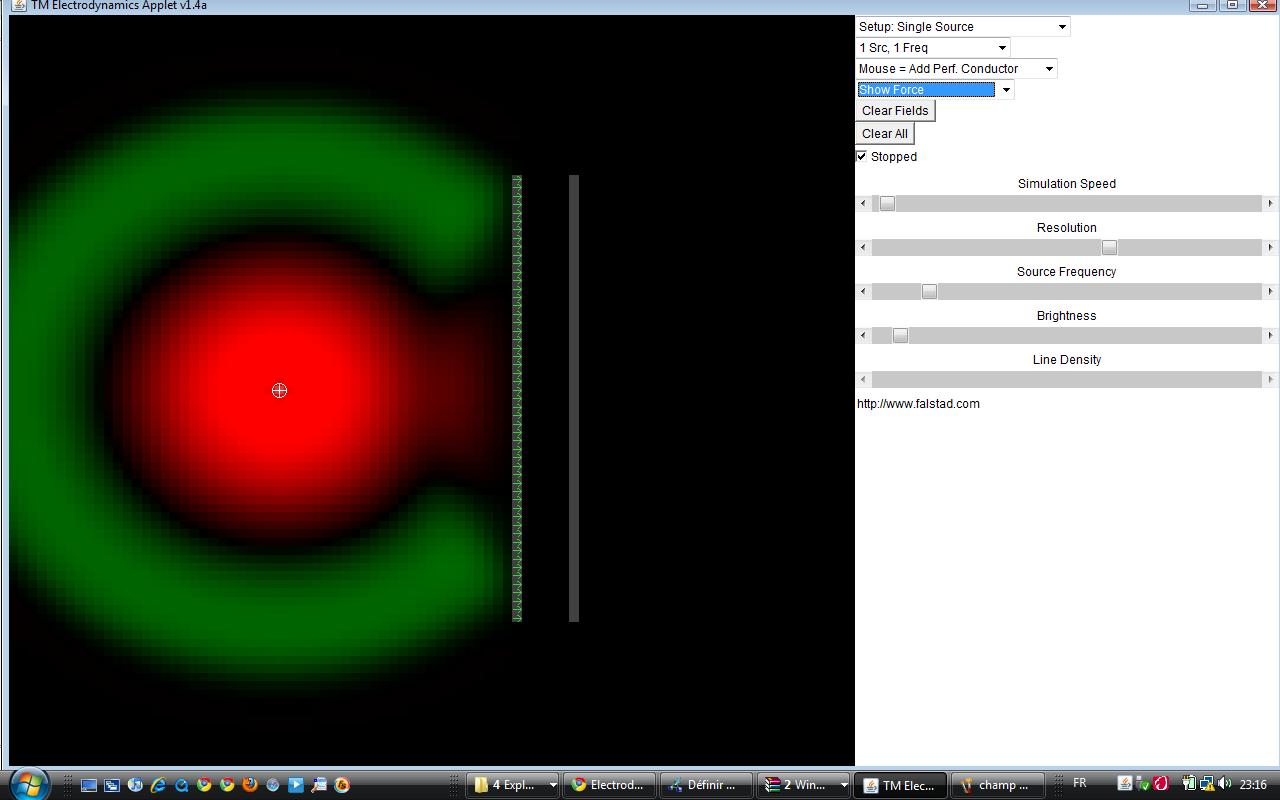Screen dimensions: 1280x800
Task: Switch to the Définir taskbar button
Action: (705, 785)
